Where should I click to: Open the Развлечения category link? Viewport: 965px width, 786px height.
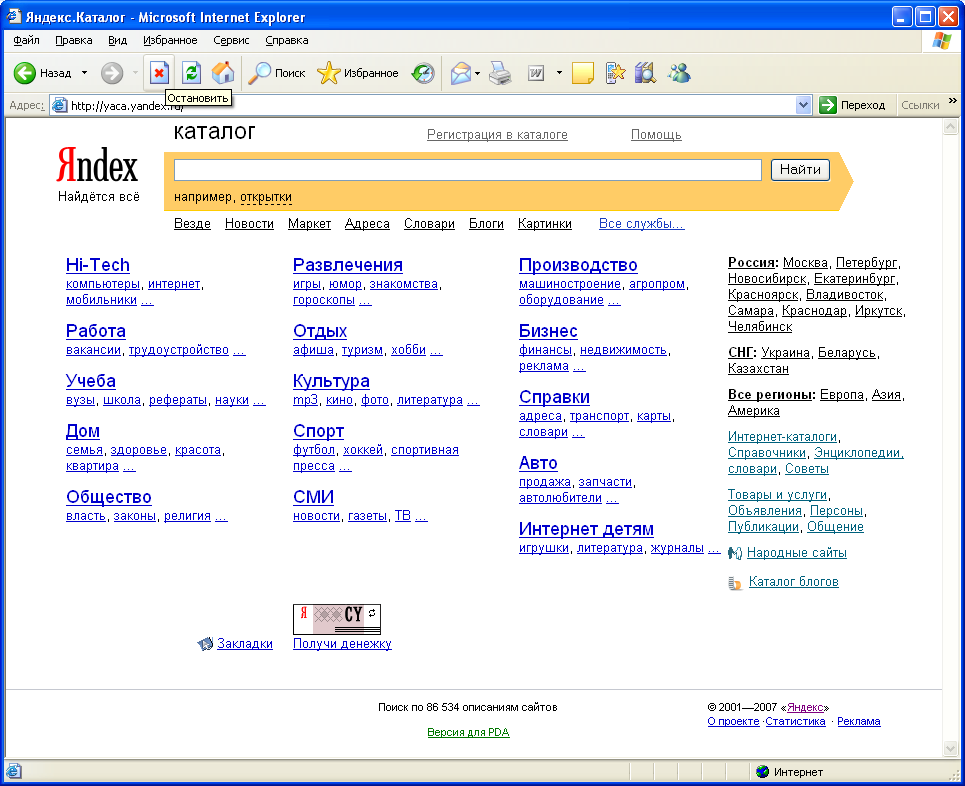[x=348, y=265]
